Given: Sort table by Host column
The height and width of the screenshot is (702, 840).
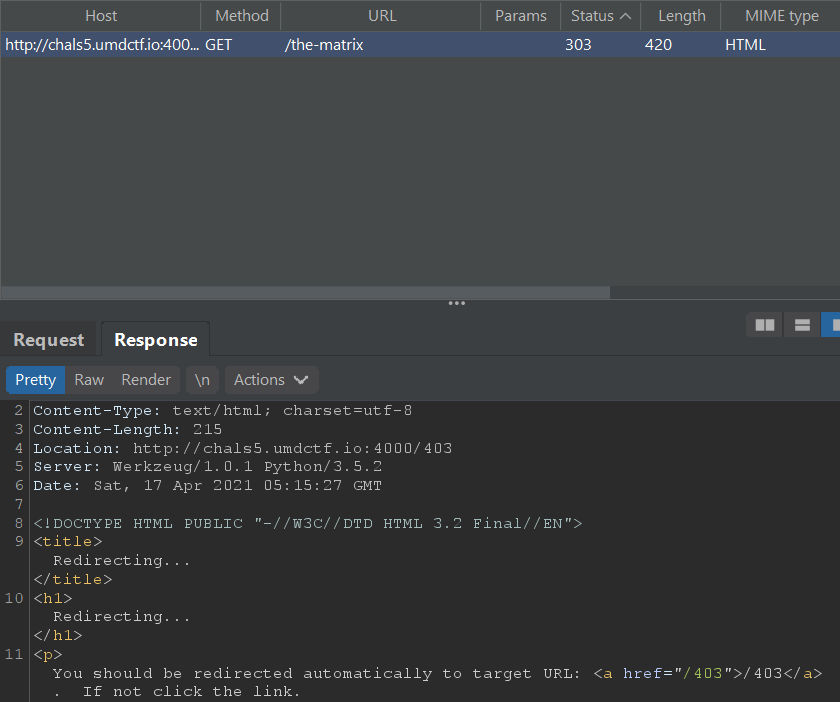Looking at the screenshot, I should click(x=101, y=16).
